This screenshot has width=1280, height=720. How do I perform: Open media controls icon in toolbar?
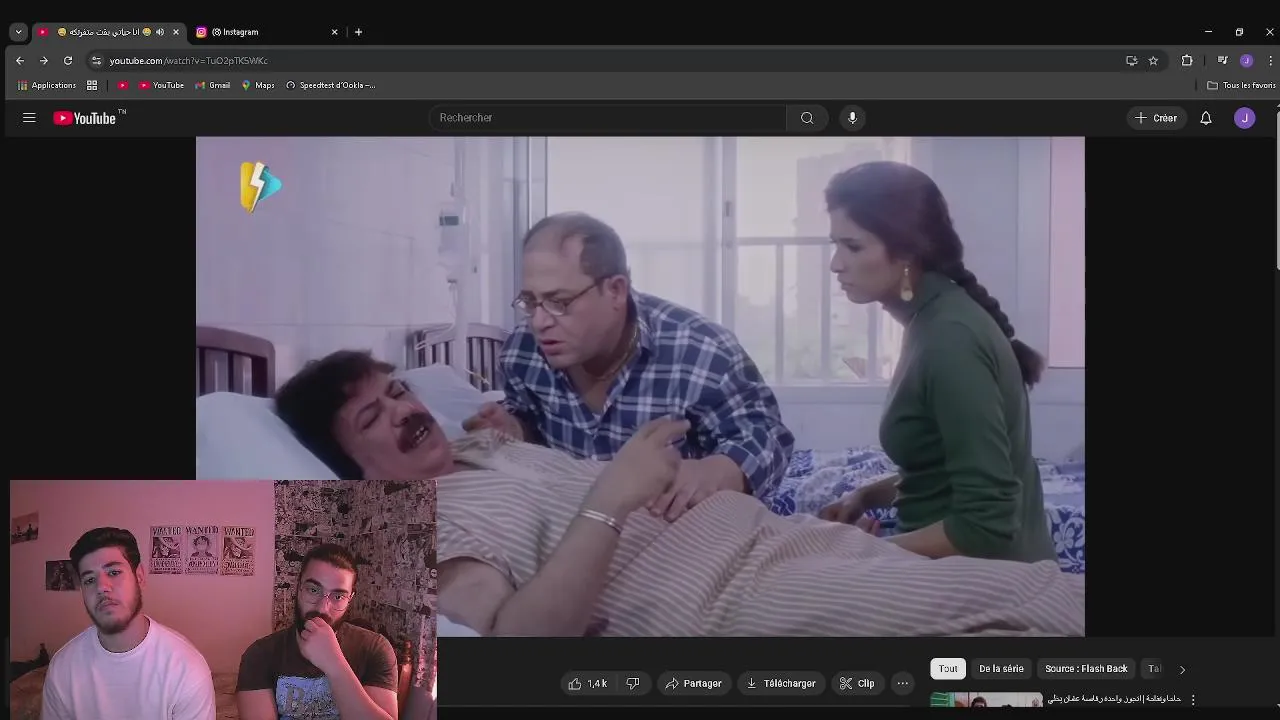coord(1222,61)
